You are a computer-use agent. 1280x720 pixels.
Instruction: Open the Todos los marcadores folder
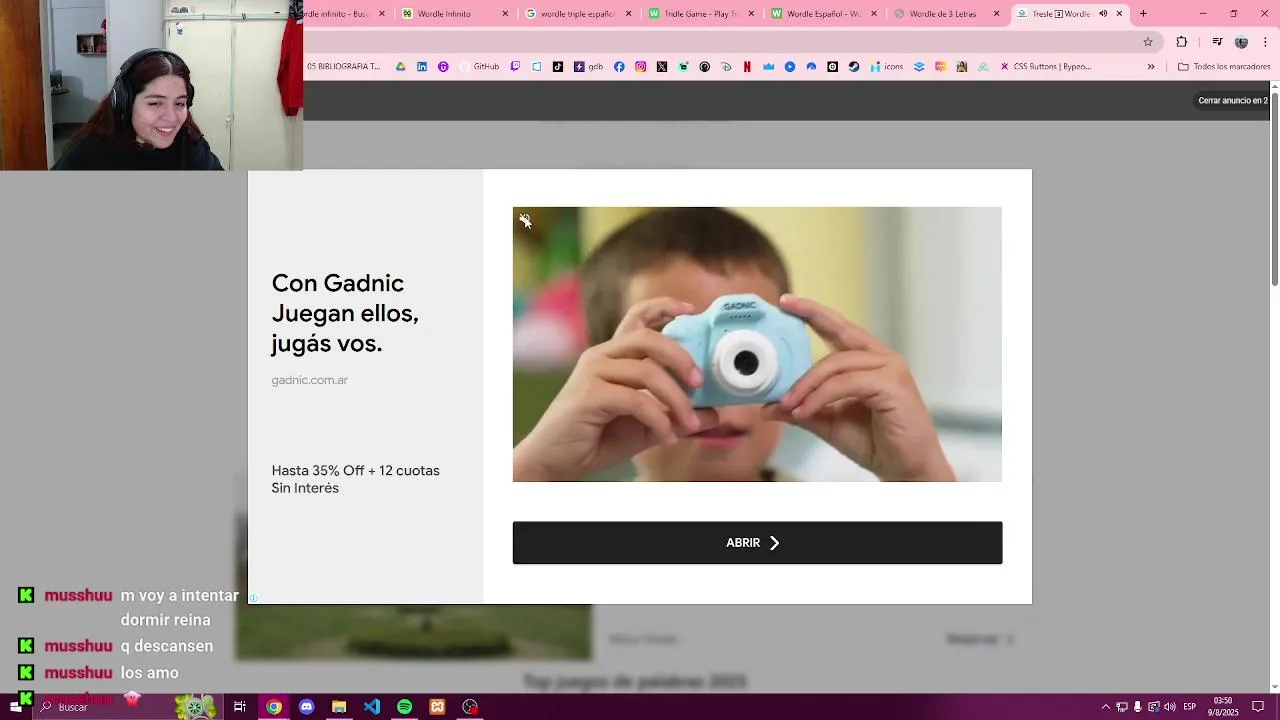click(x=1224, y=67)
